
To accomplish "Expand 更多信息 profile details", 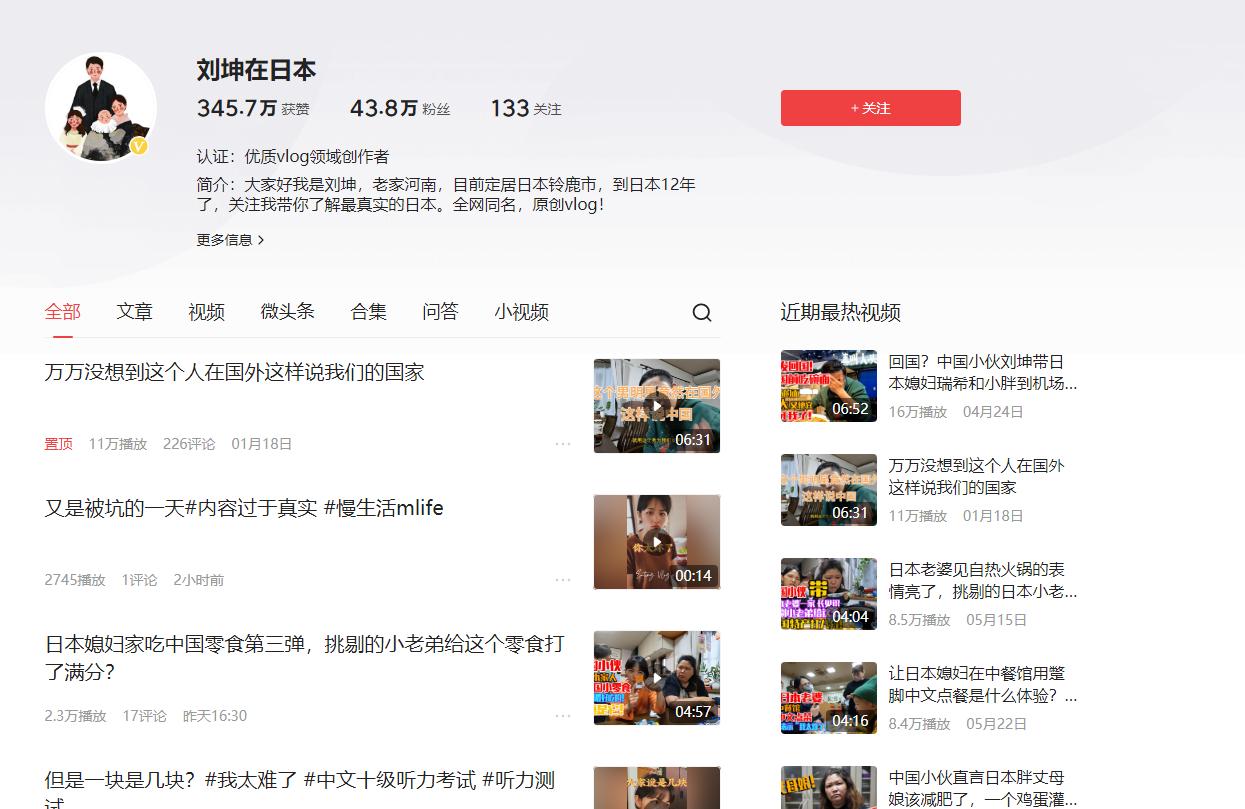I will (x=230, y=240).
